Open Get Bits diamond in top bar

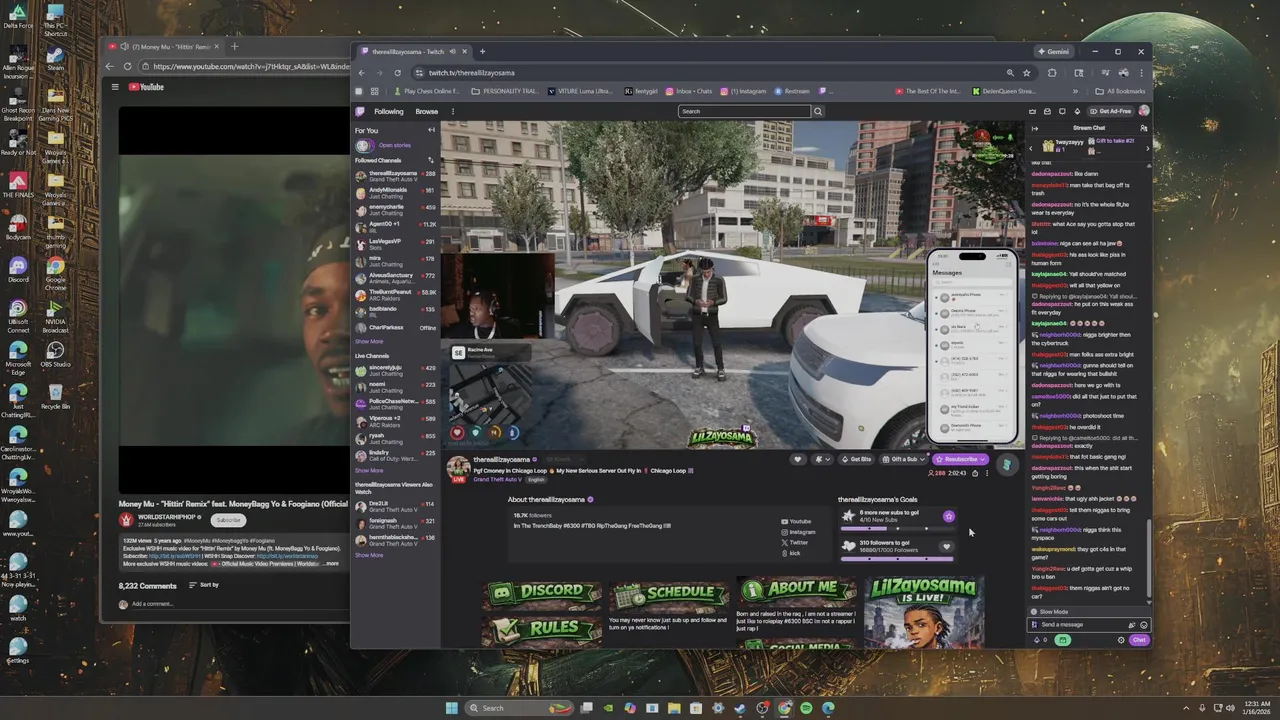[x=1077, y=111]
